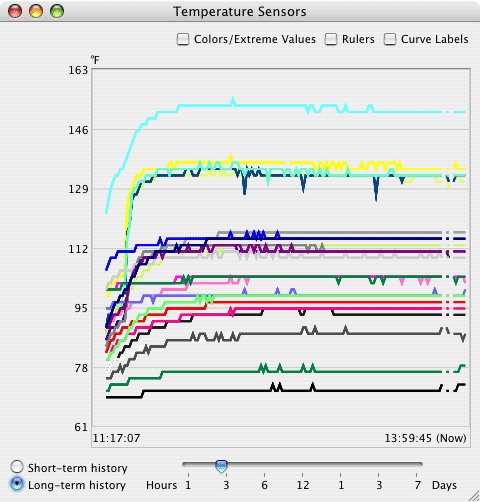Screen dimensions: 480x502
Task: Select the Long-term history radio button
Action: [17, 484]
